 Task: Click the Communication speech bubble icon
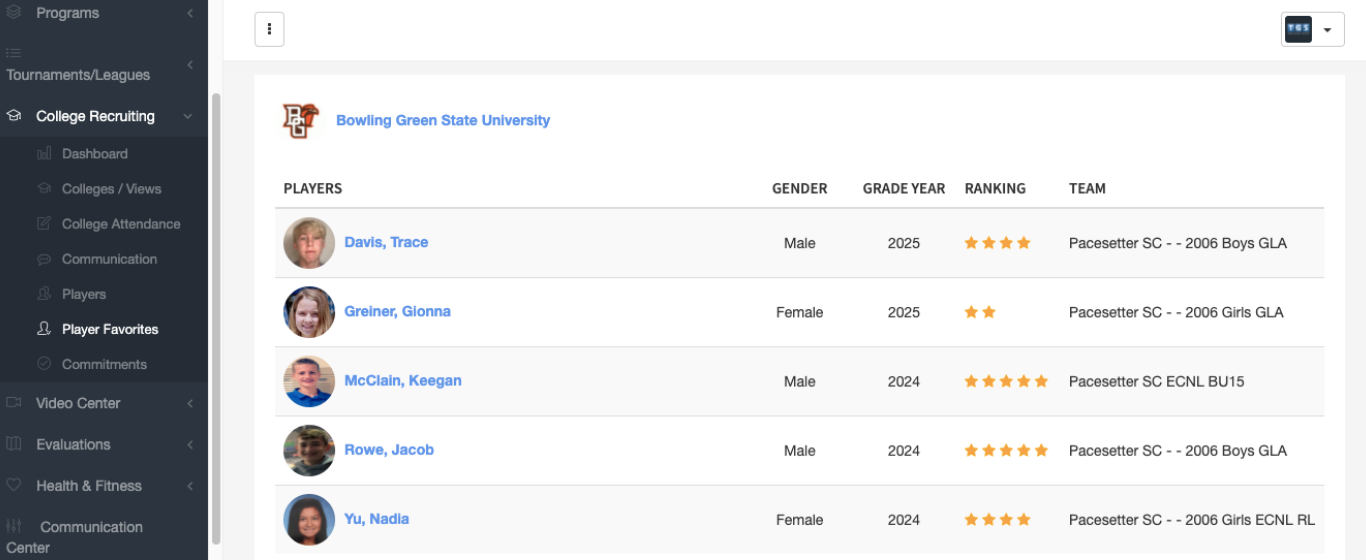[44, 259]
